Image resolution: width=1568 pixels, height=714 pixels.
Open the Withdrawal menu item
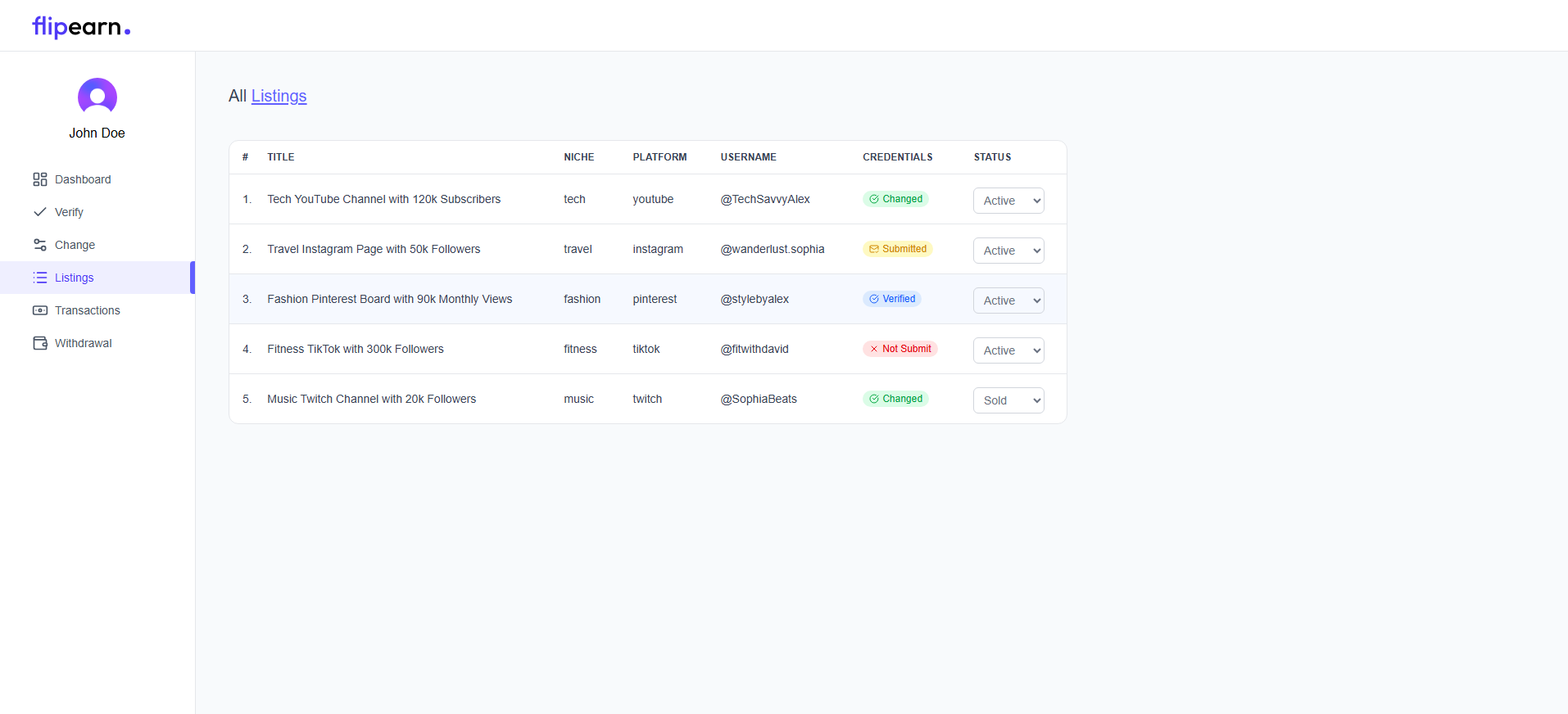tap(83, 343)
